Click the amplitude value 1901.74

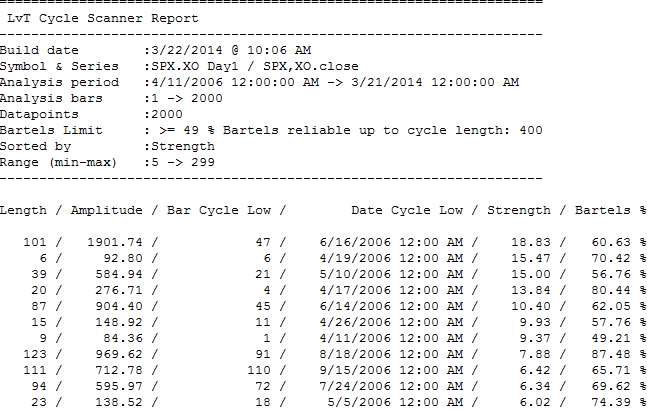coord(114,242)
